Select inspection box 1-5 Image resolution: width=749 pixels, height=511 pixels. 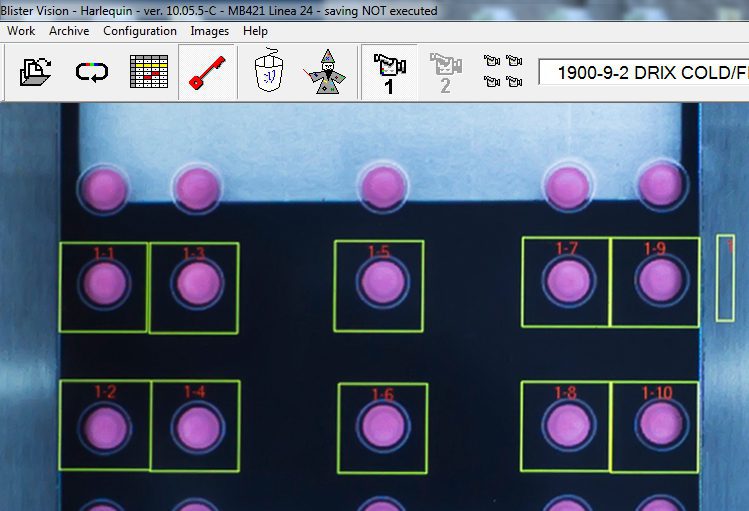[x=378, y=285]
